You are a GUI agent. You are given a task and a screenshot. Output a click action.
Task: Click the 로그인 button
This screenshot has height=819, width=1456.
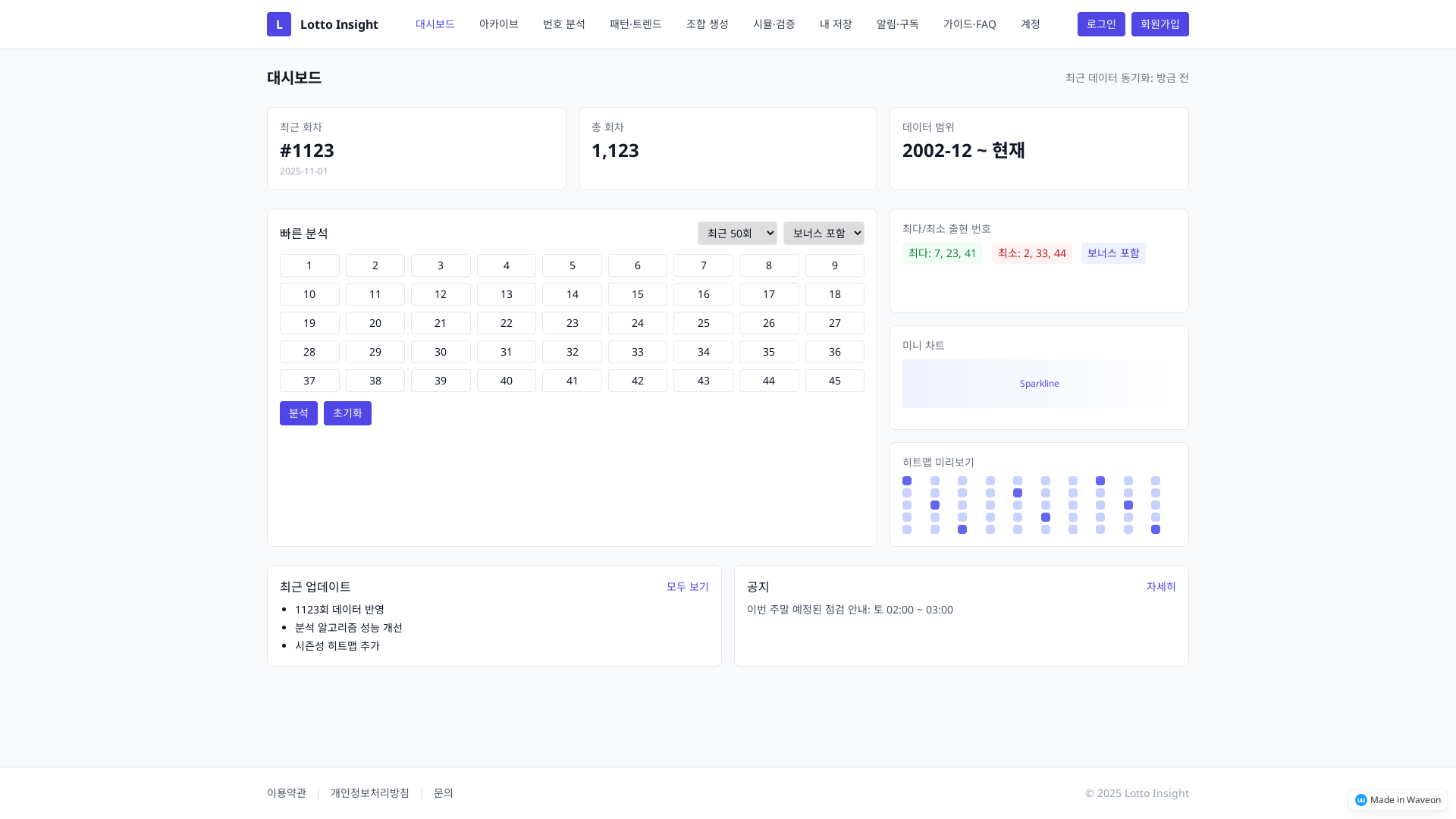pyautogui.click(x=1101, y=24)
